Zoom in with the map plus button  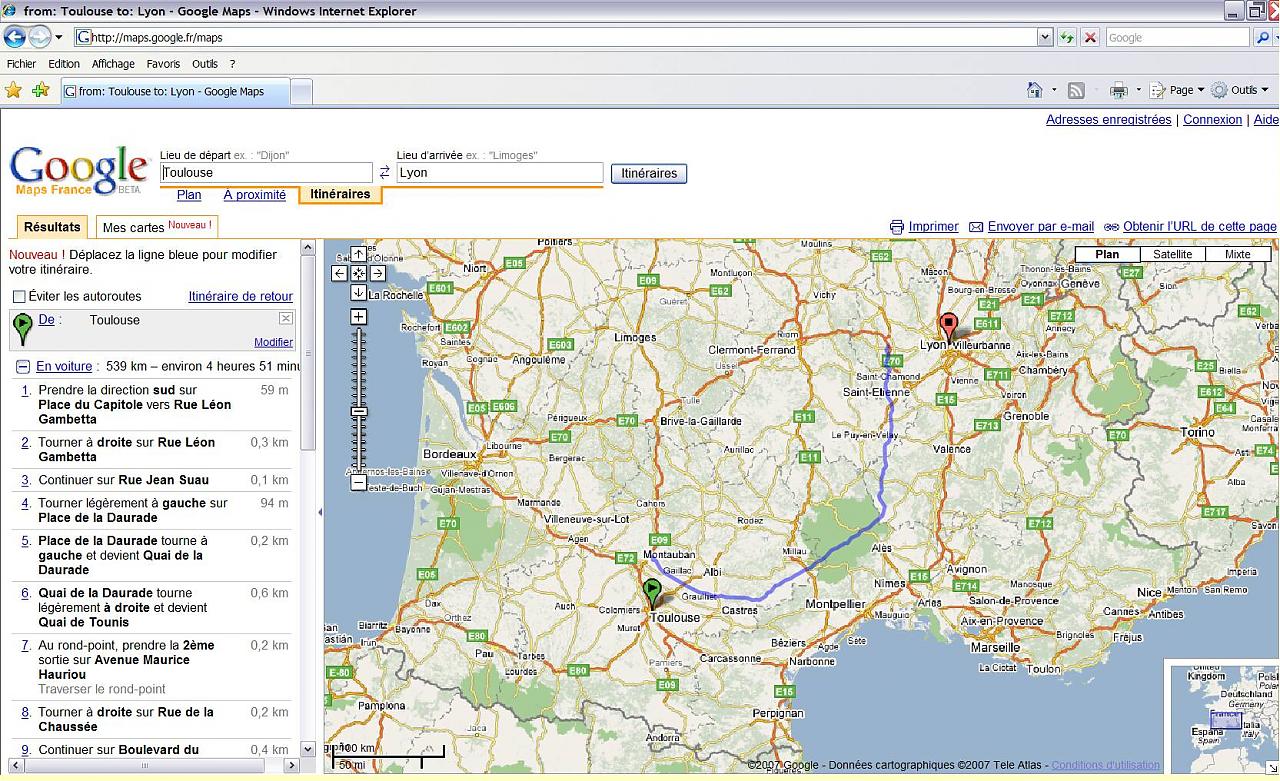358,317
